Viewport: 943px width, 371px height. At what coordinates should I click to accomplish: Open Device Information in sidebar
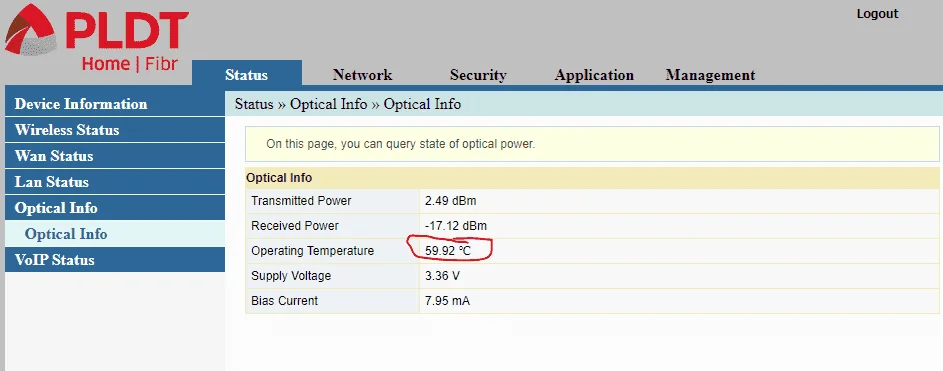(115, 104)
